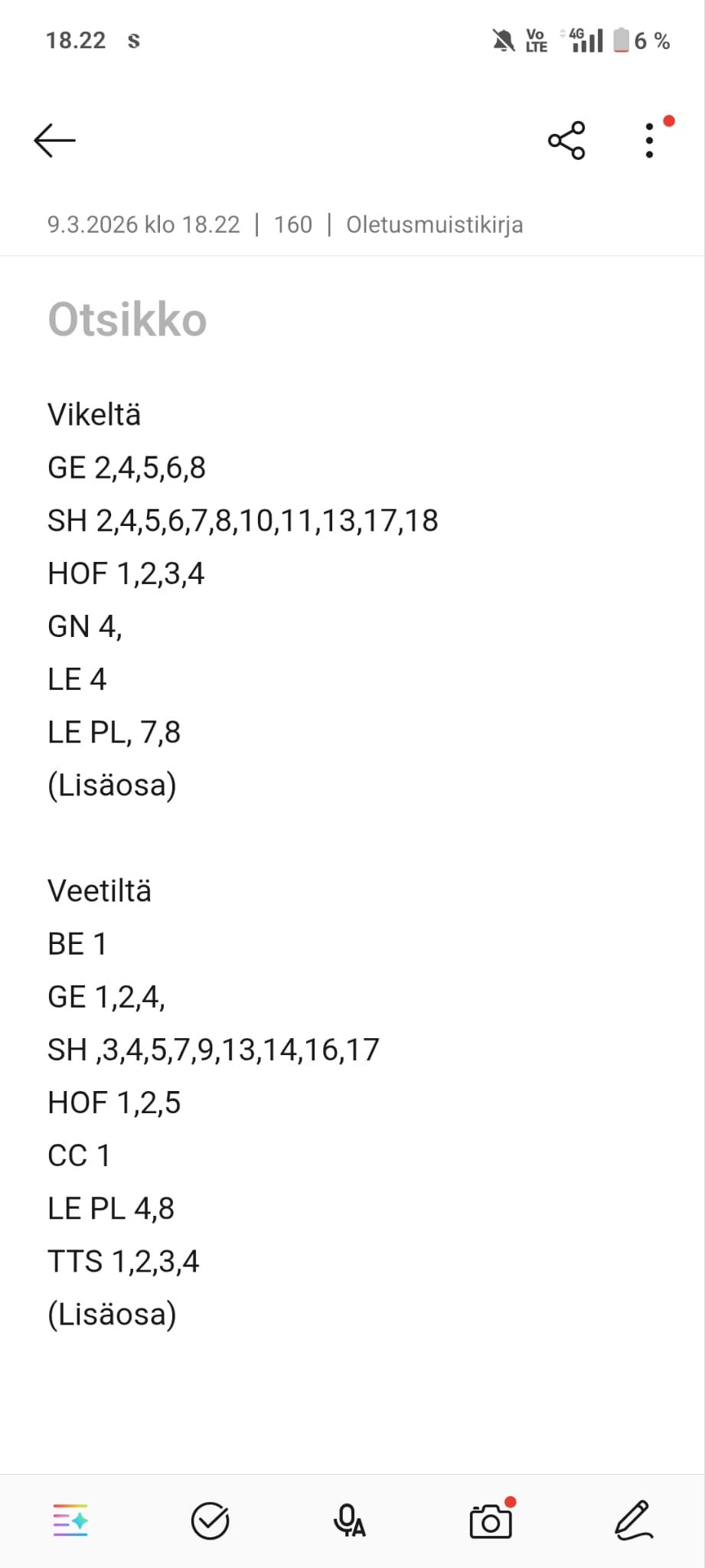705x1568 pixels.
Task: Place cursor on the Veetiltä line
Action: 100,891
